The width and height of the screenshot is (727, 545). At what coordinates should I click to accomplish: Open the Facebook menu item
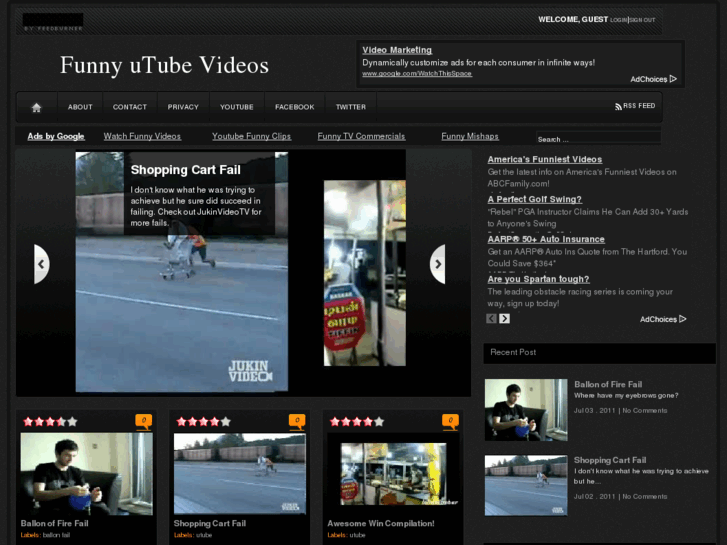[294, 107]
